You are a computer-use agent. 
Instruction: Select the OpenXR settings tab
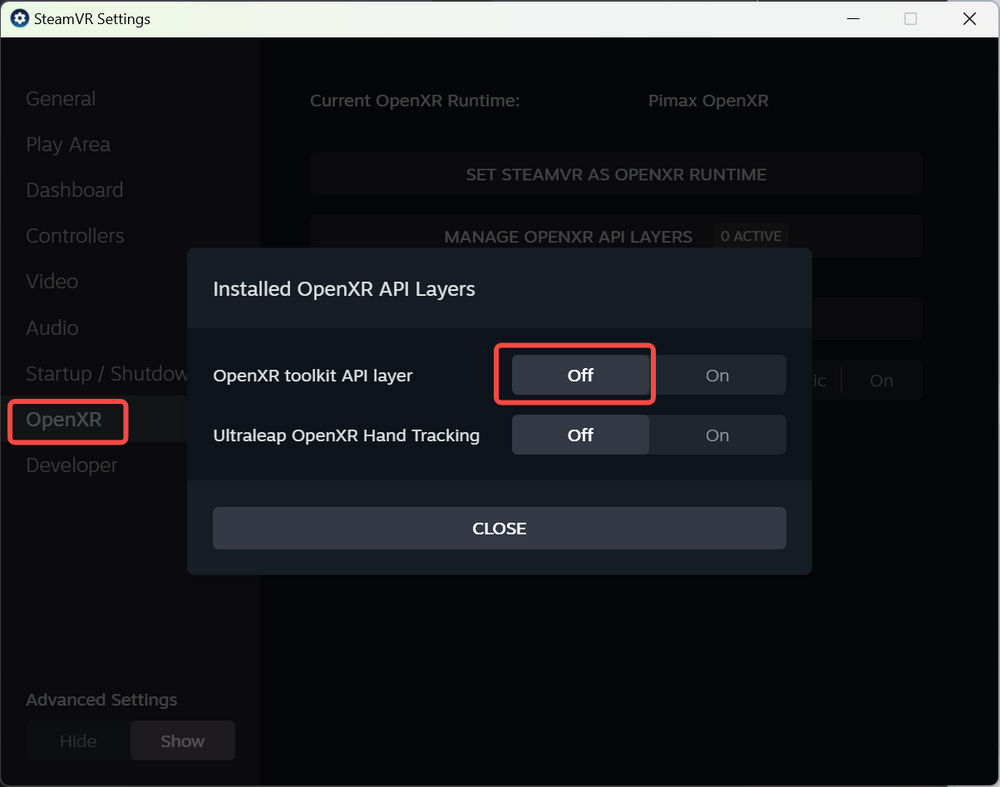tap(64, 420)
